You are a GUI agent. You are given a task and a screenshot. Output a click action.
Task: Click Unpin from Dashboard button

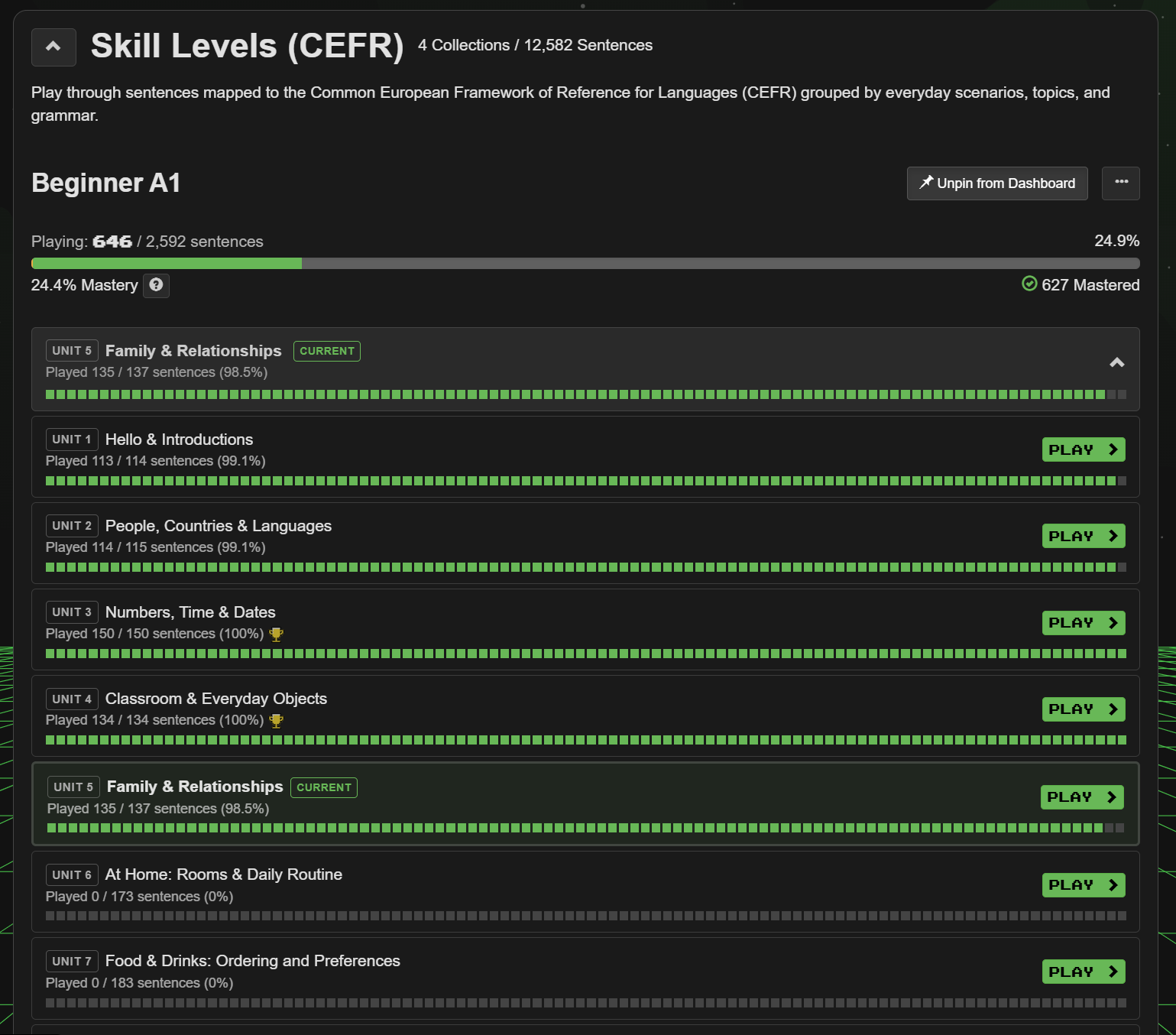(996, 183)
